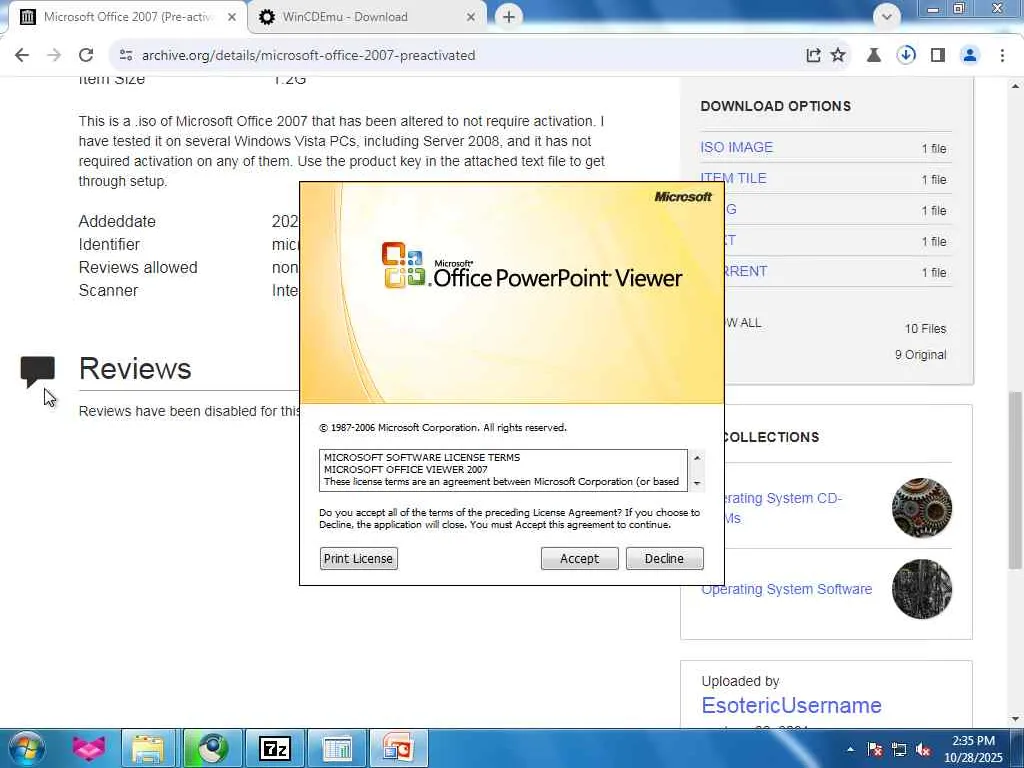
Task: Click the gears collection thumbnail
Action: [921, 508]
